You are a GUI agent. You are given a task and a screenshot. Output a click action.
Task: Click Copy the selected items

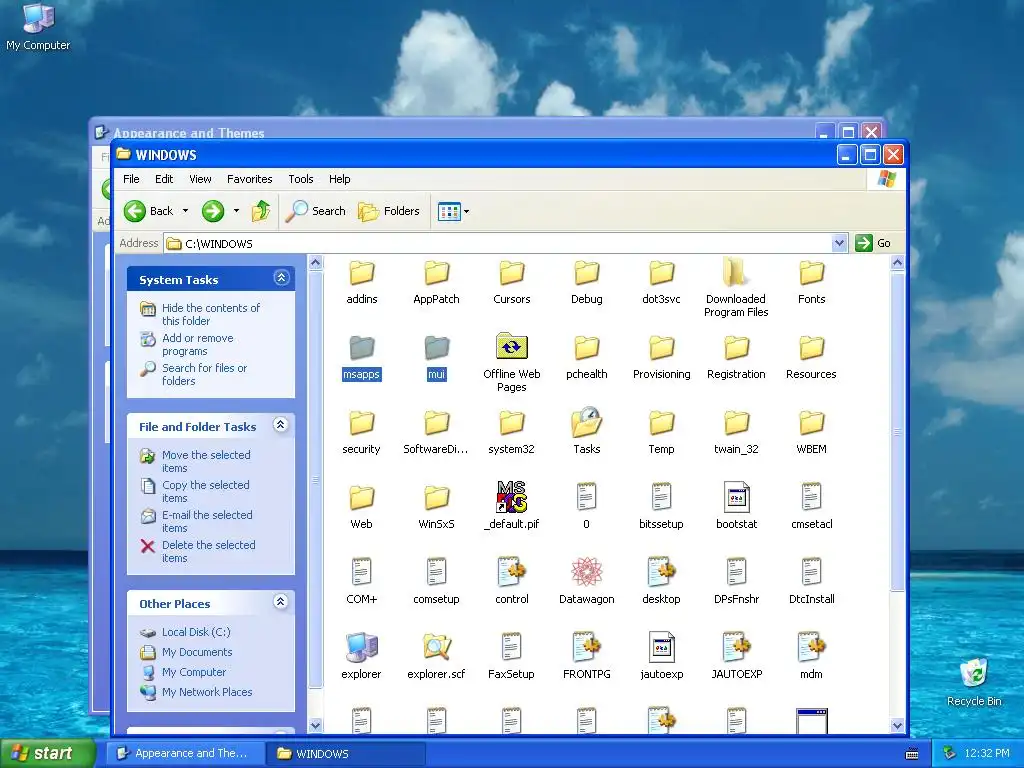(x=206, y=491)
